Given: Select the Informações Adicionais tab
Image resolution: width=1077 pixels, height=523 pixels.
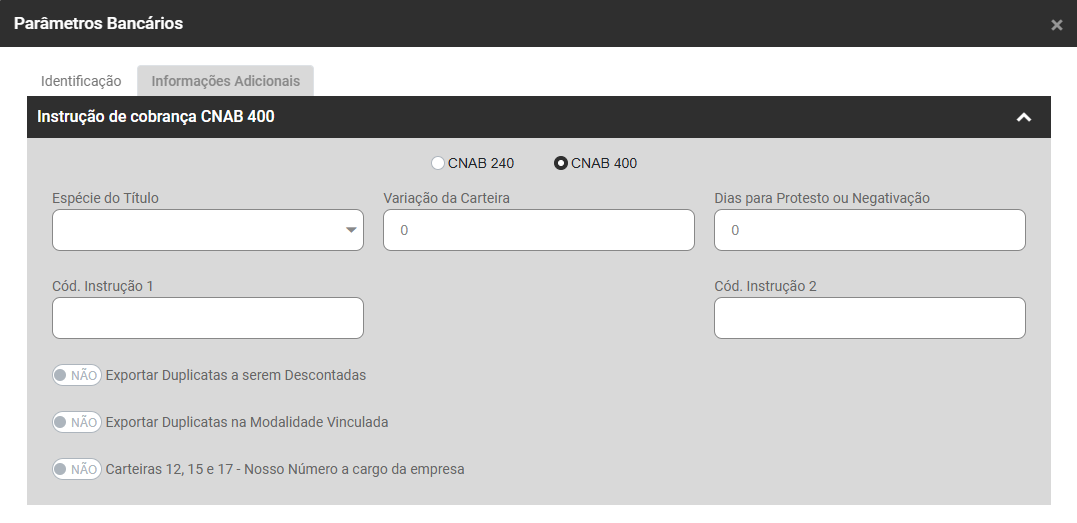Looking at the screenshot, I should click(225, 81).
